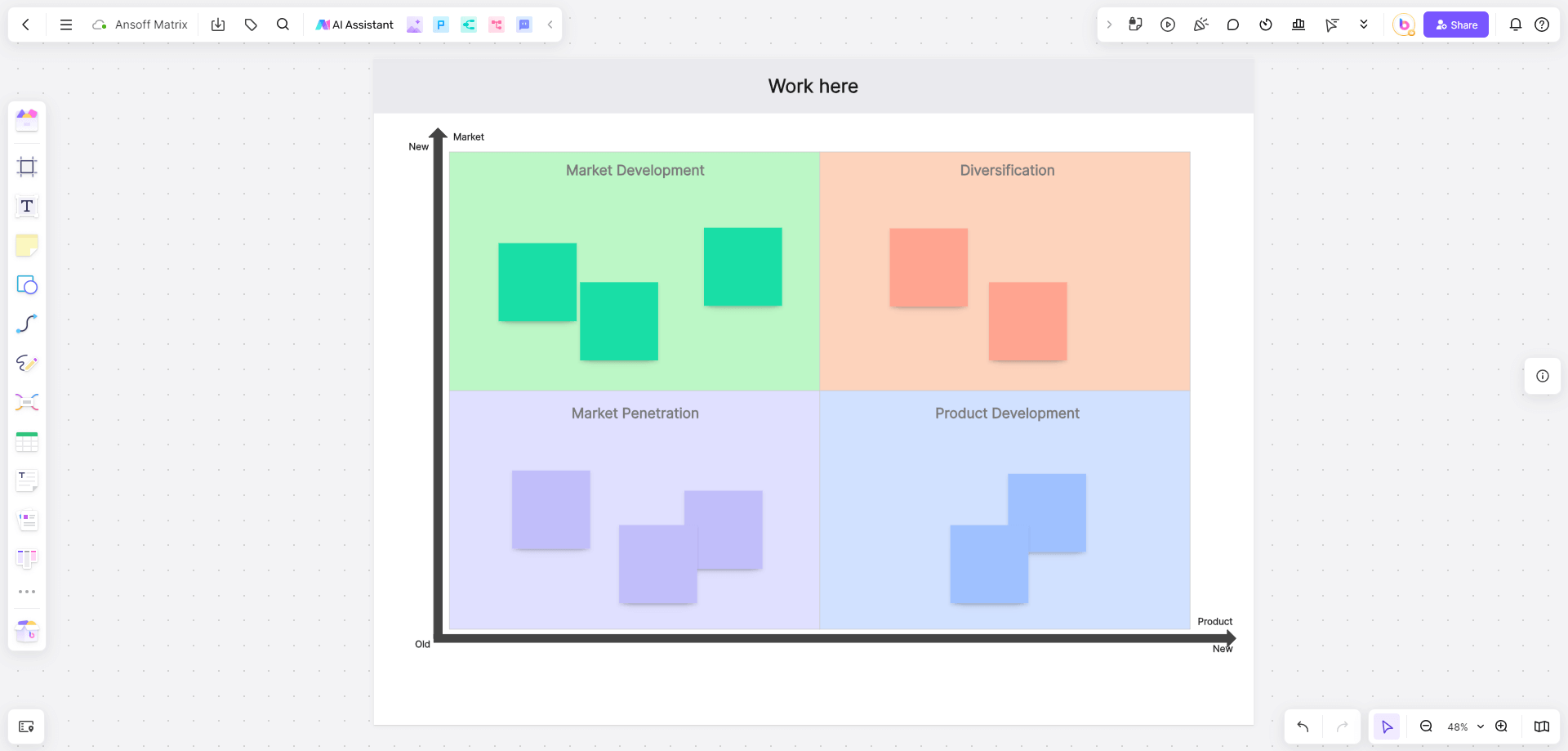Viewport: 1568px width, 751px height.
Task: Open more tools ellipsis
Action: pyautogui.click(x=27, y=592)
